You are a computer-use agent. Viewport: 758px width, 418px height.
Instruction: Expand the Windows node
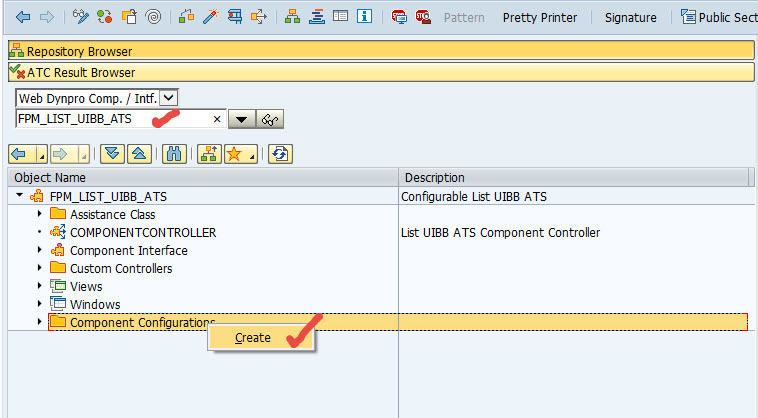click(x=40, y=303)
